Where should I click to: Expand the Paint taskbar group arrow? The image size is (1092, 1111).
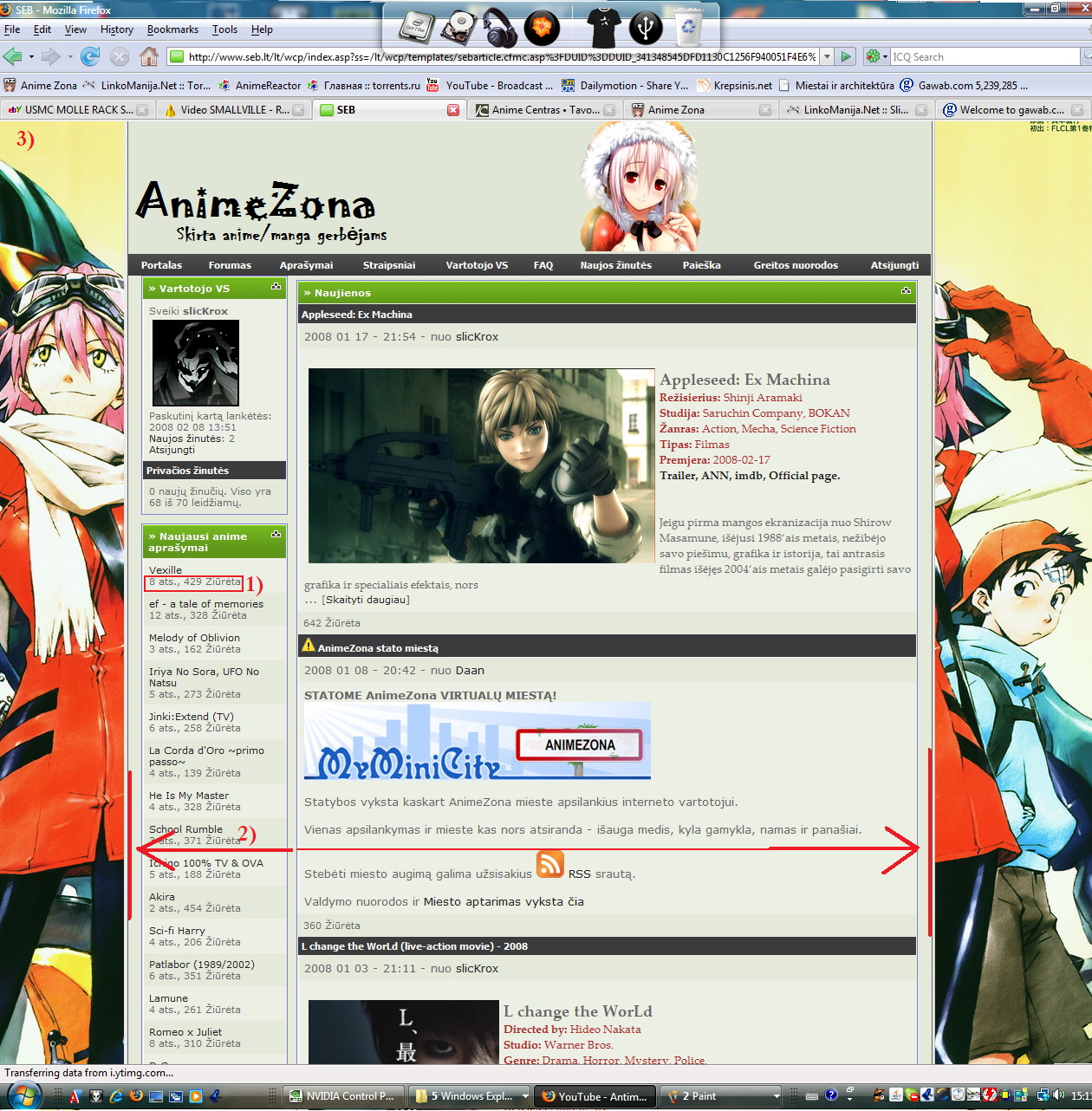[776, 1096]
